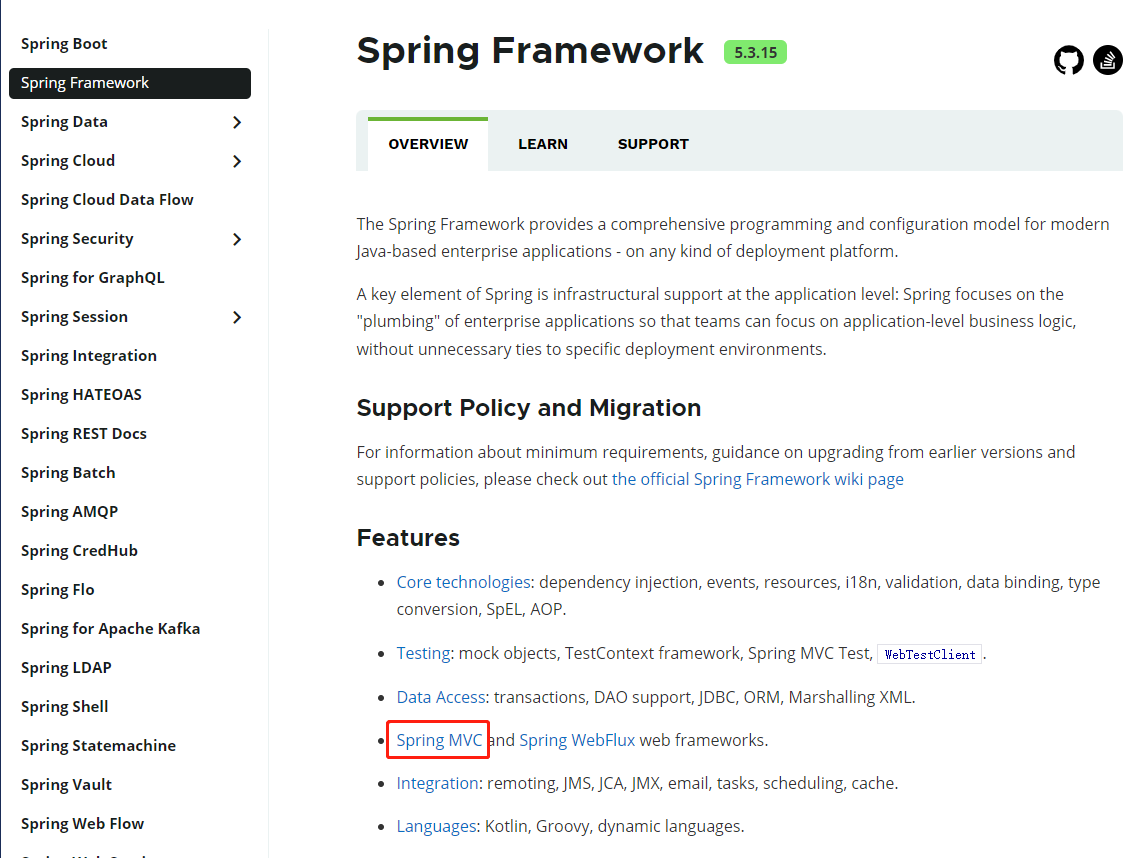Open Spring Integration in sidebar
Screen dimensions: 1141x858
point(89,356)
